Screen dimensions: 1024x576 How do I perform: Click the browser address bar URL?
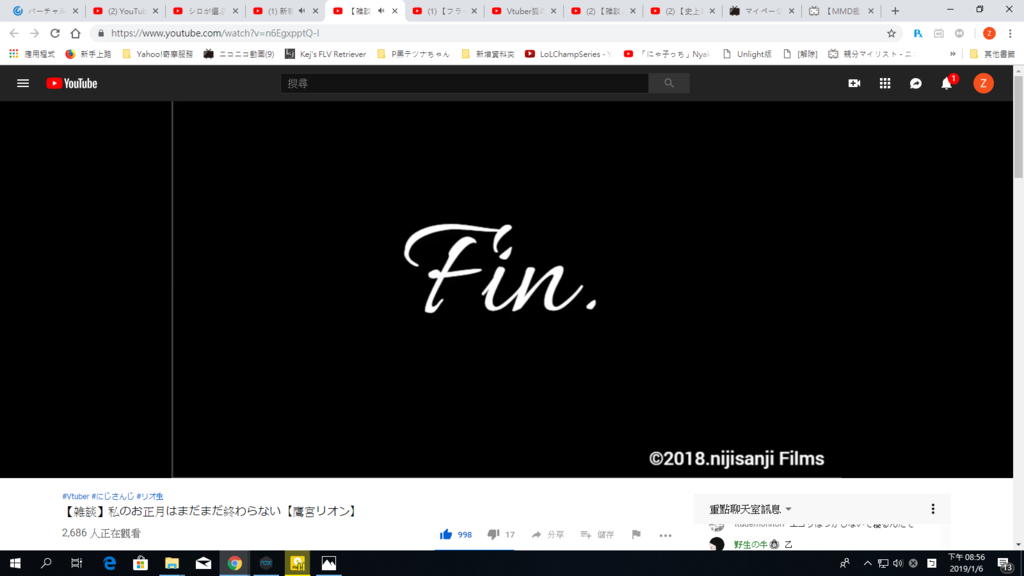pyautogui.click(x=215, y=33)
